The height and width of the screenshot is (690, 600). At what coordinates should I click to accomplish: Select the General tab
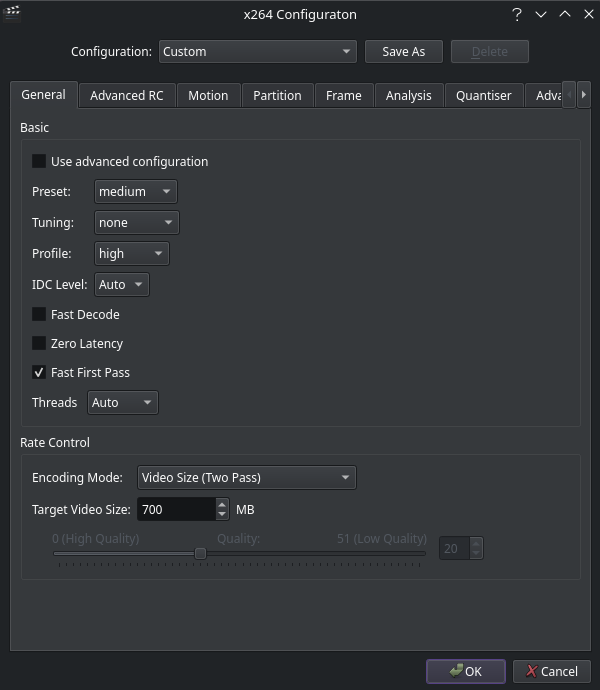[44, 95]
